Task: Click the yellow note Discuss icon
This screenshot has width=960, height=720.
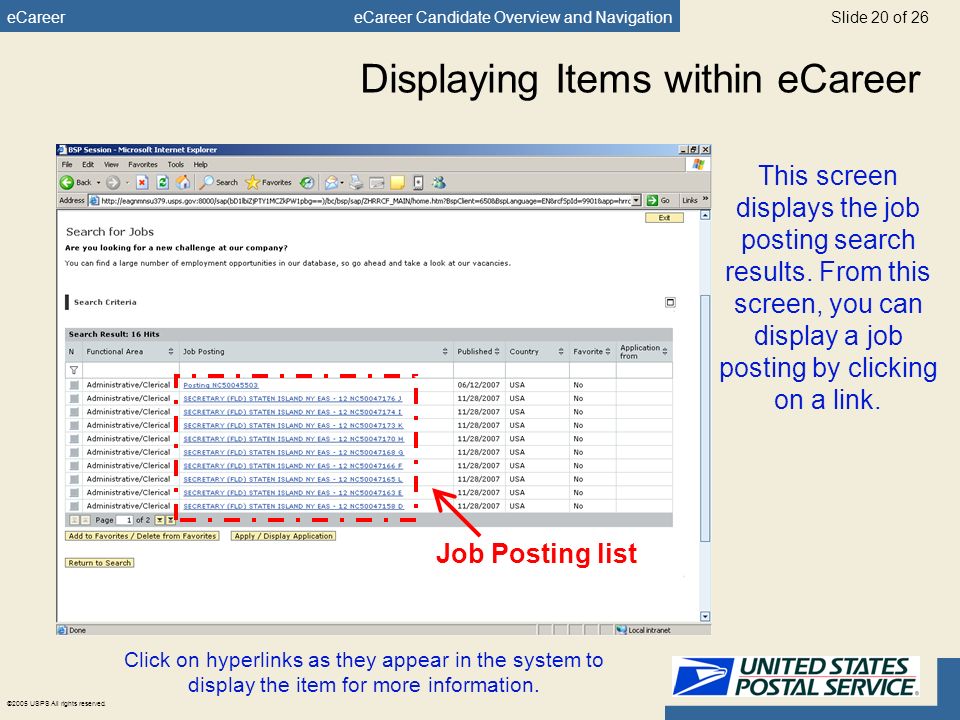Action: (x=397, y=182)
